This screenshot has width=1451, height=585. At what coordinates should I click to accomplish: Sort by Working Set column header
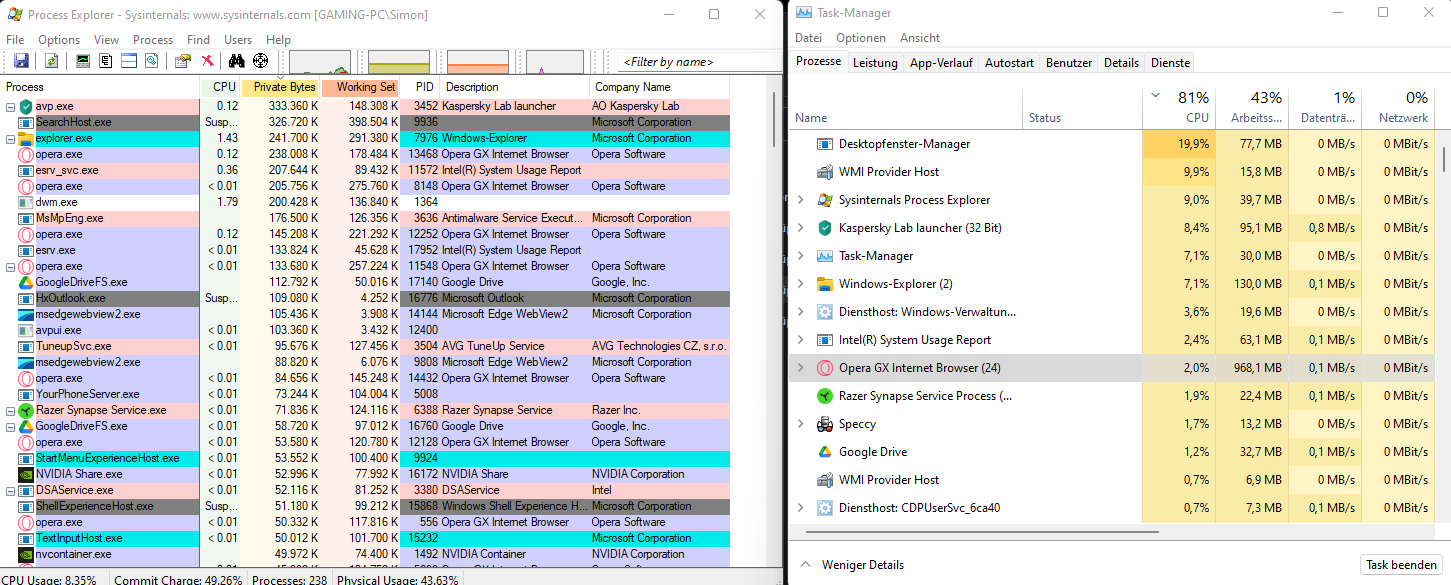361,87
